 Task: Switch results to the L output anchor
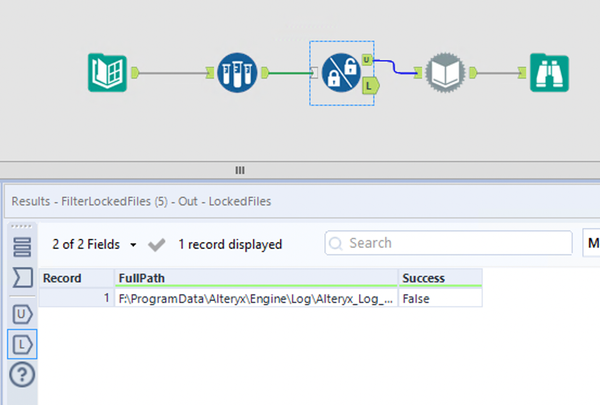coord(23,344)
